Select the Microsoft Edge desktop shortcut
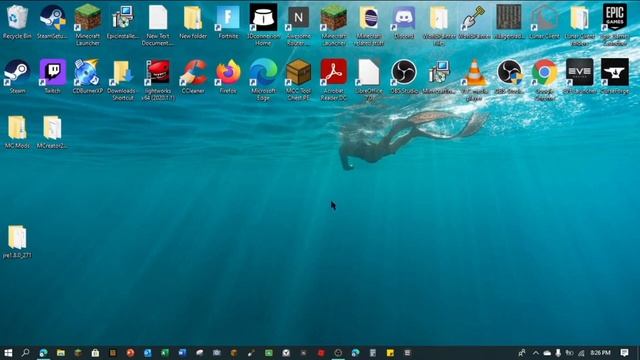Viewport: 640px width, 360px height. (263, 73)
